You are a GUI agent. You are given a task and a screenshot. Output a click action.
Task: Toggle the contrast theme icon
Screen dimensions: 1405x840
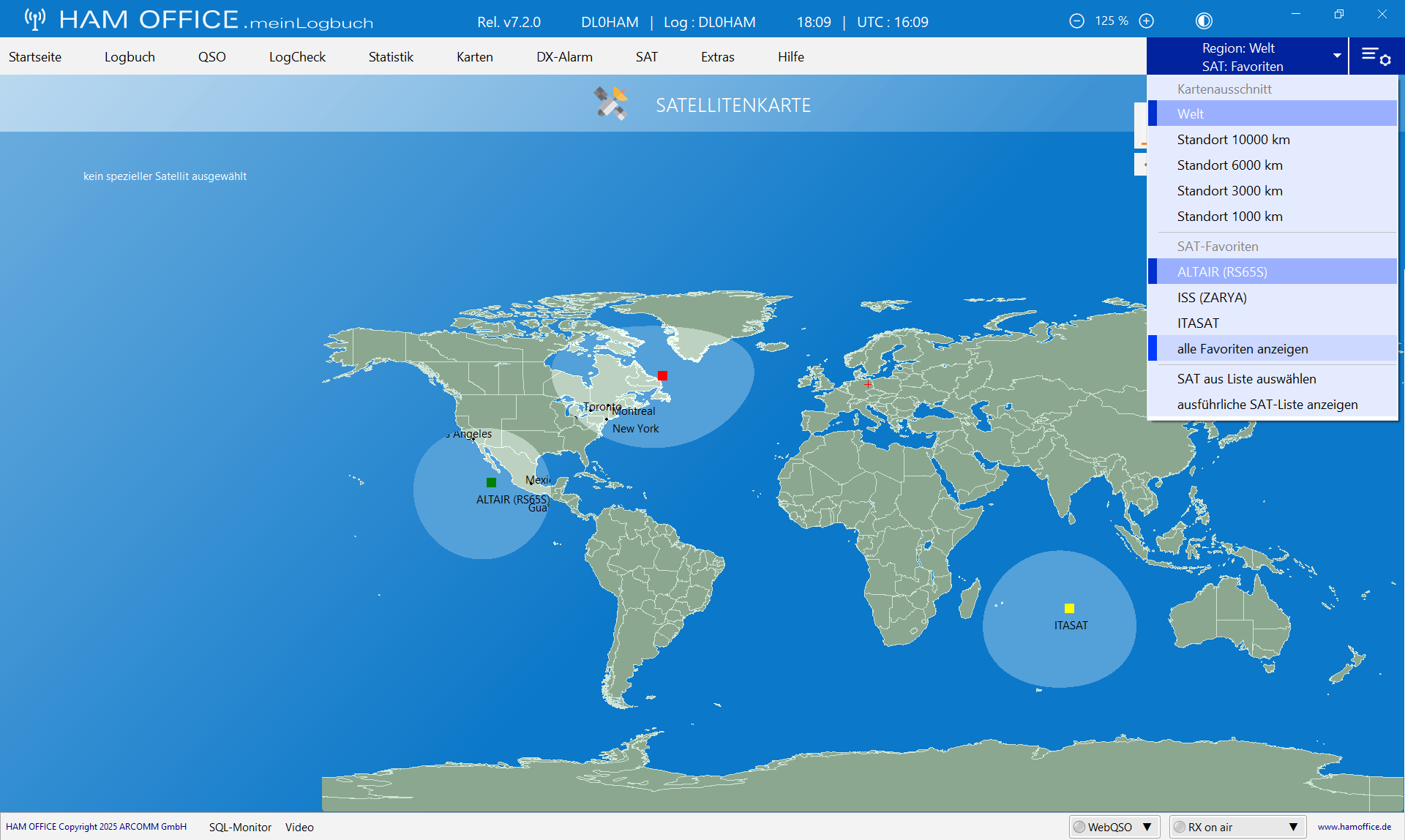(1204, 21)
